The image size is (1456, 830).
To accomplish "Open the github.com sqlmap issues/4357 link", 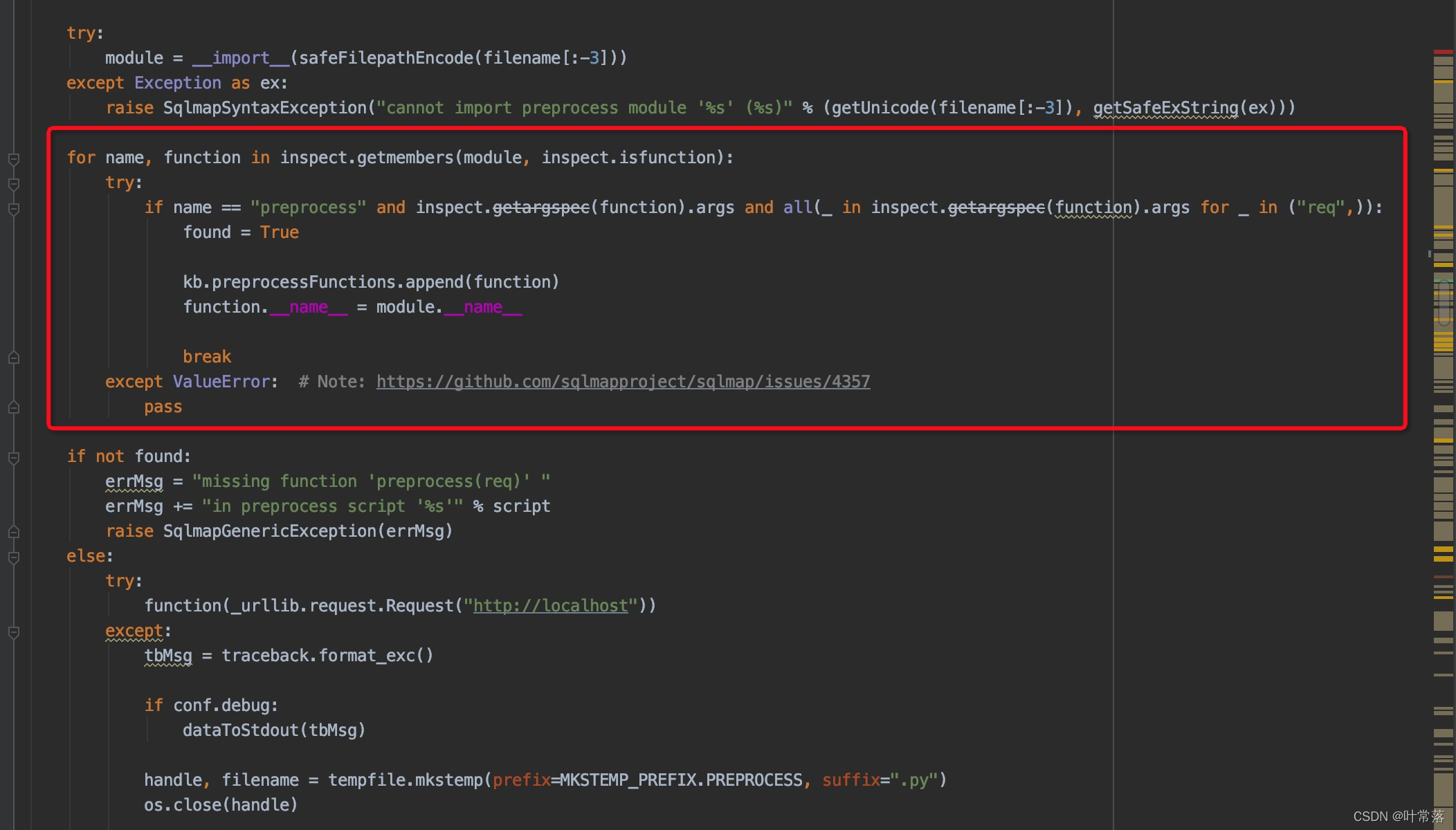I will point(623,382).
